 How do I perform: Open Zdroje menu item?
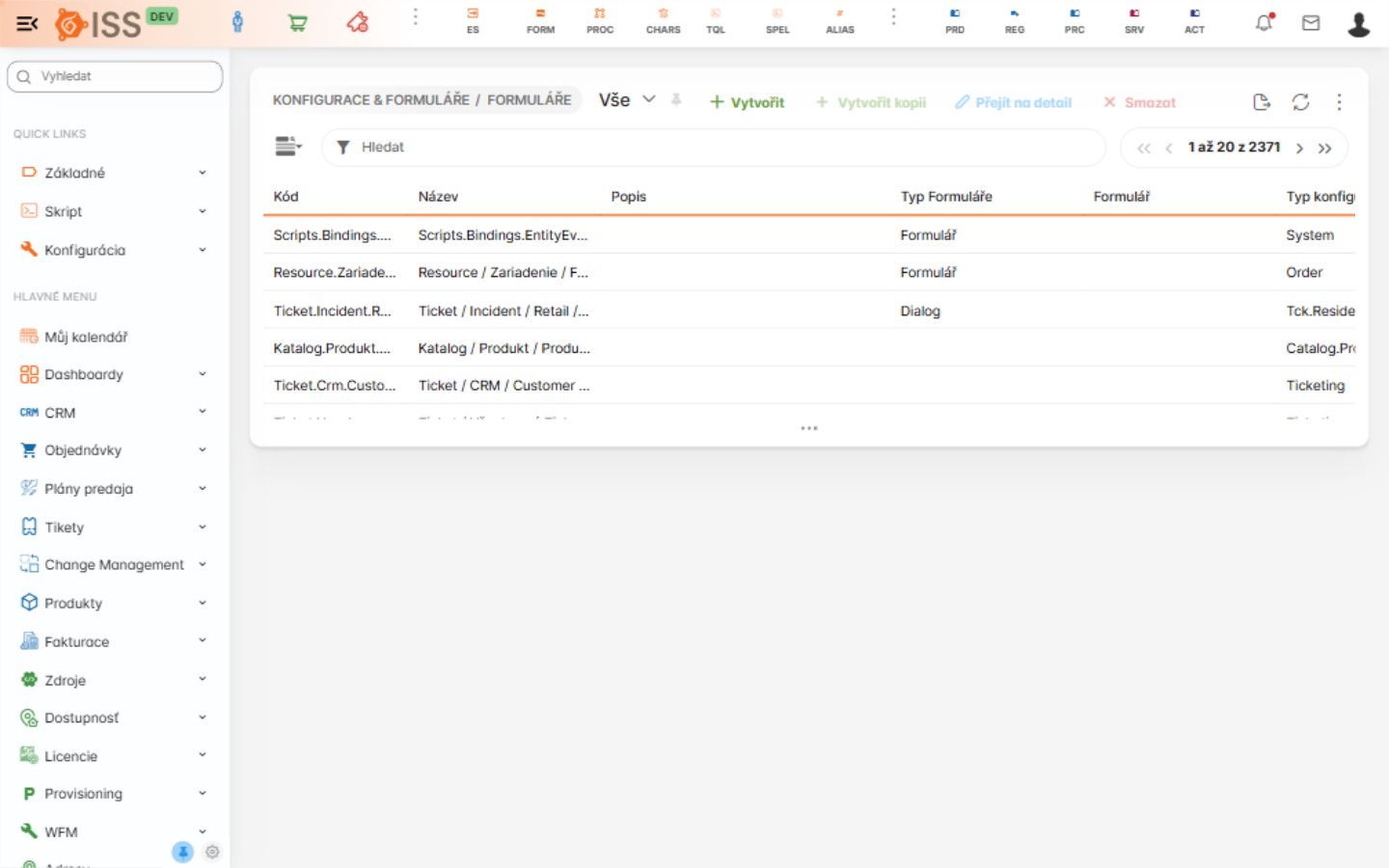click(114, 681)
